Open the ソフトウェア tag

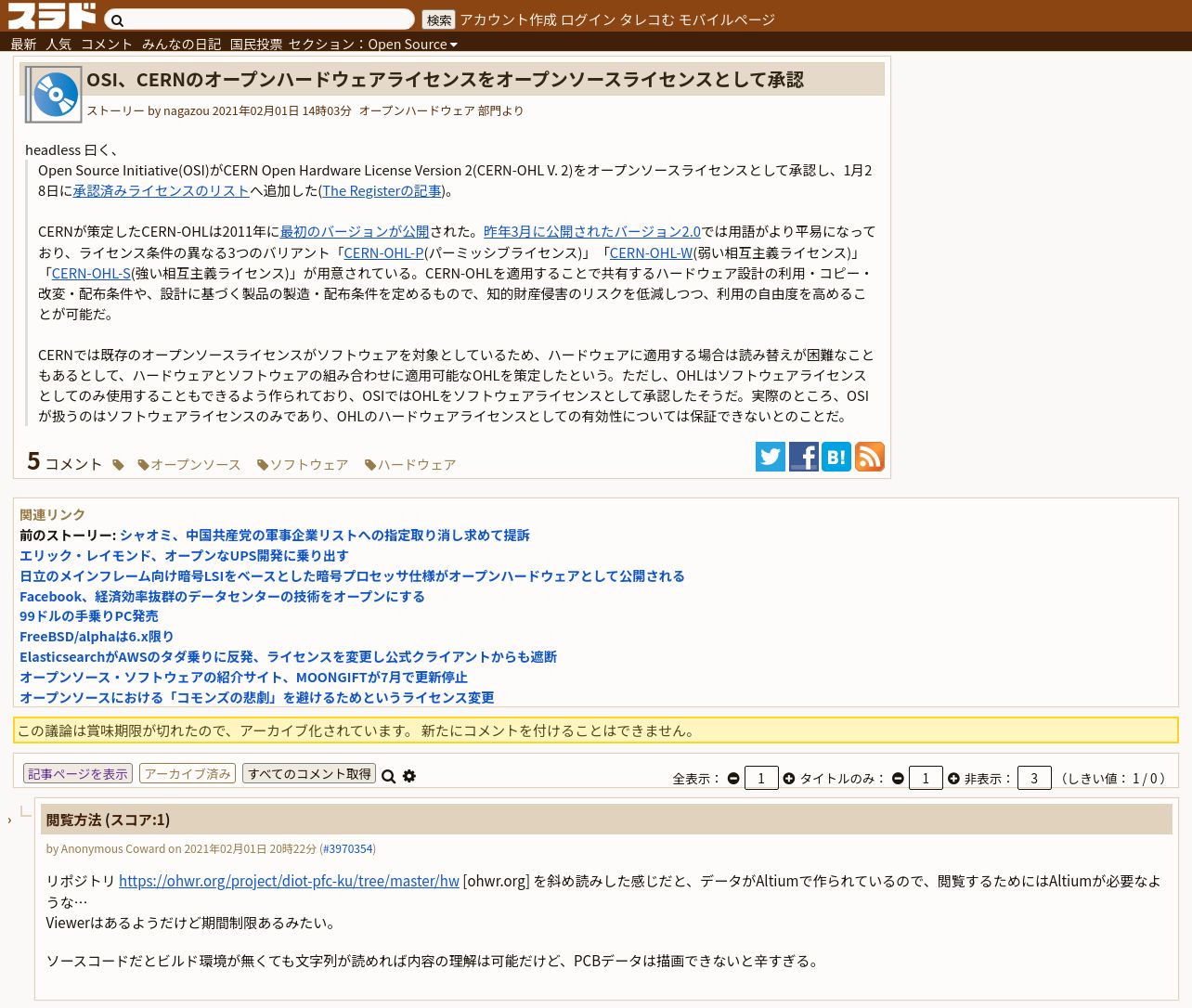(x=303, y=465)
